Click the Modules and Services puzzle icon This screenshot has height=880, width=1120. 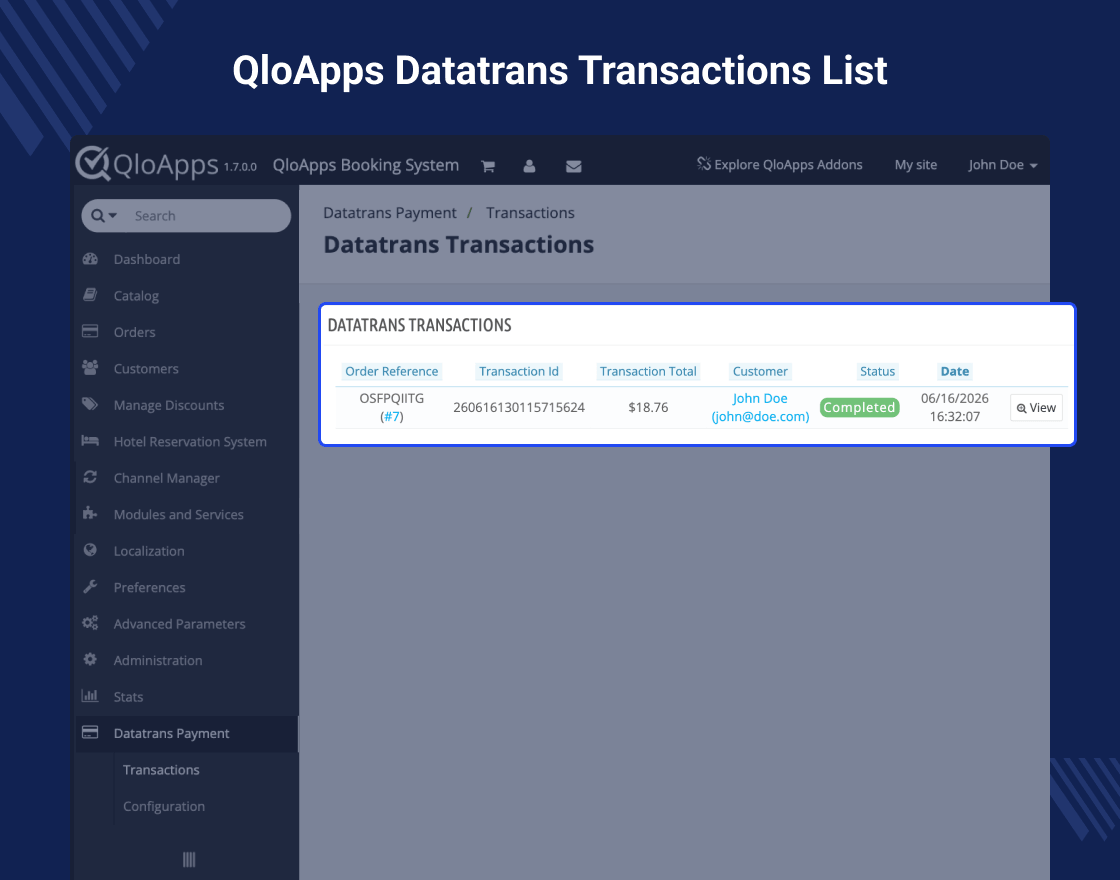90,514
